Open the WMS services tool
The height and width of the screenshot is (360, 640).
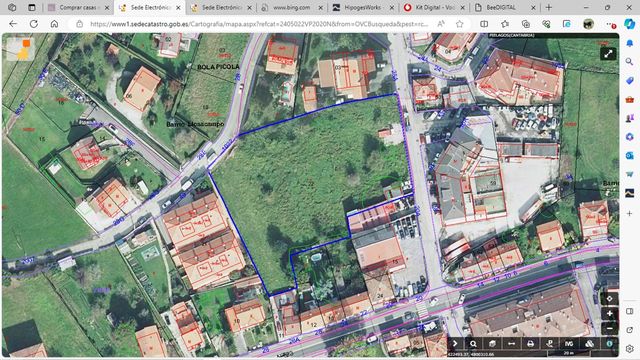point(569,344)
